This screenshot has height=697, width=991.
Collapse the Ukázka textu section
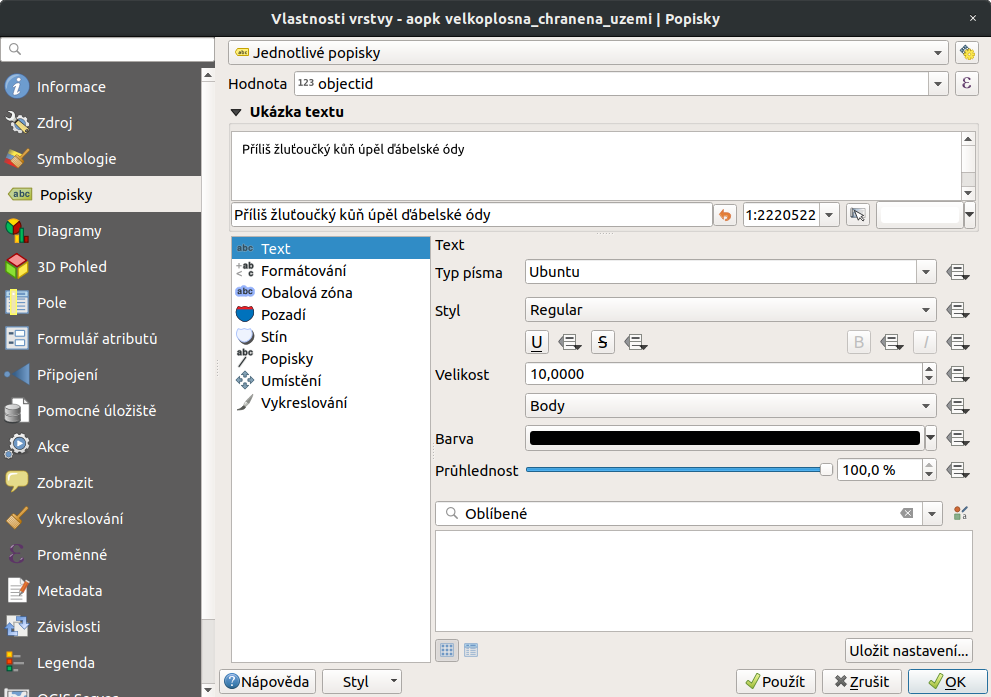[x=236, y=112]
